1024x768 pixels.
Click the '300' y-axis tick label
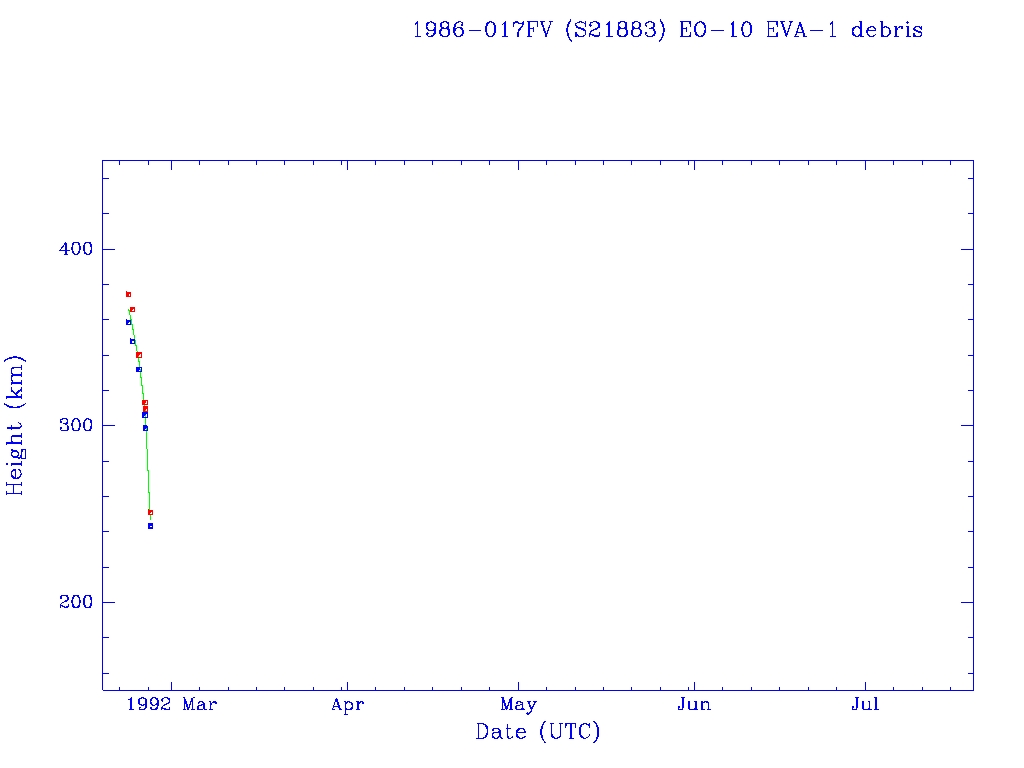click(x=69, y=425)
